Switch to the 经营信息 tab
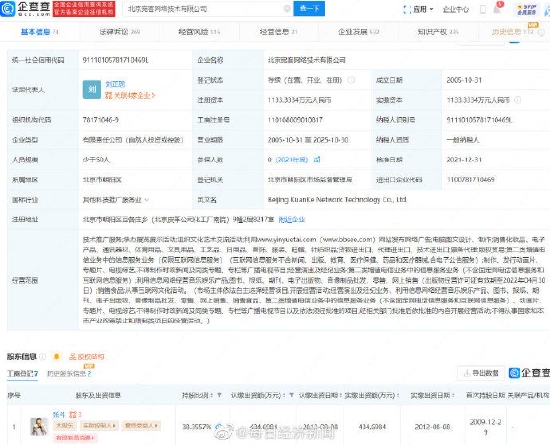The width and height of the screenshot is (550, 445). [x=279, y=32]
